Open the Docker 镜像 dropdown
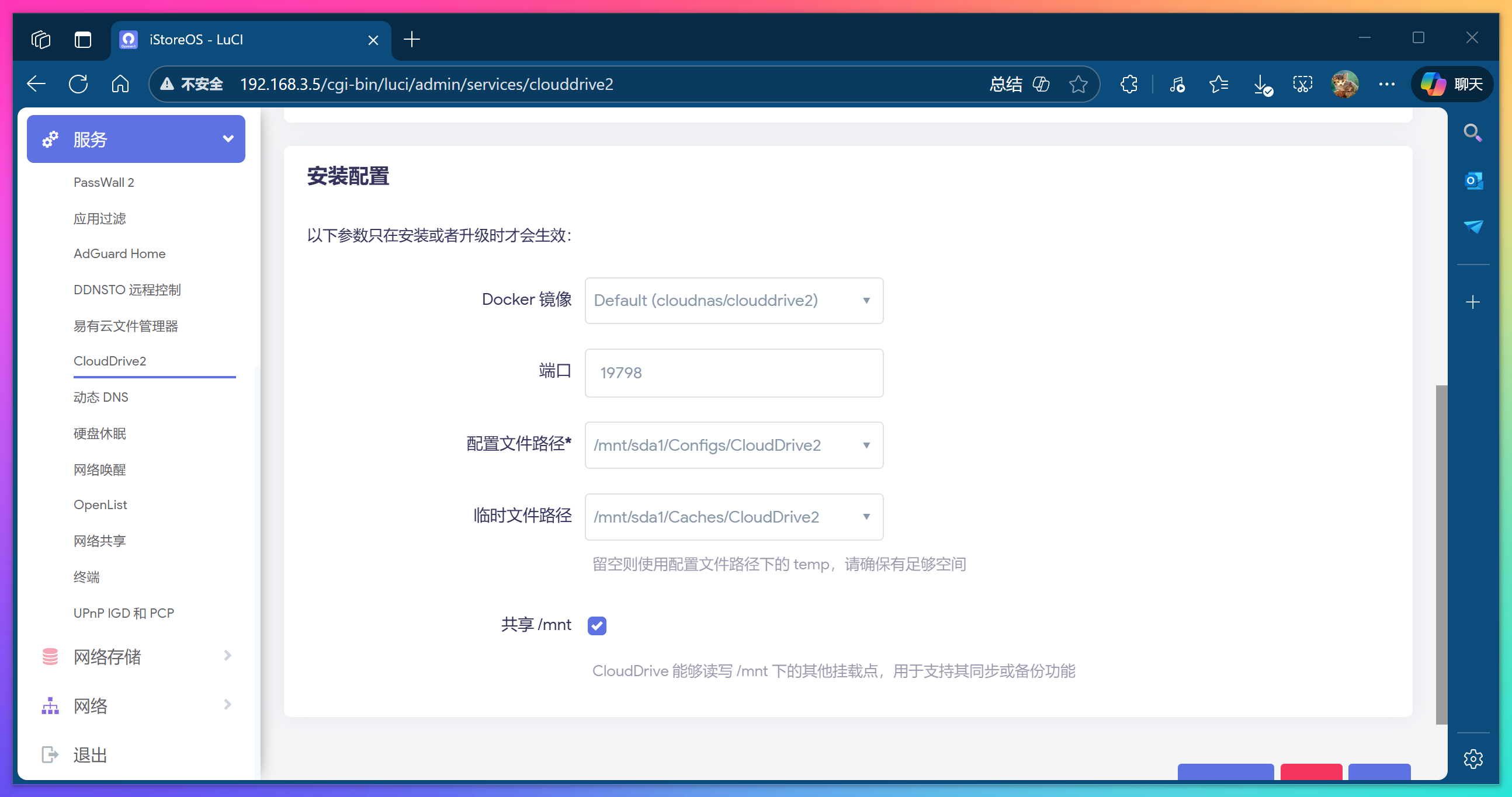The width and height of the screenshot is (1512, 797). pos(733,300)
